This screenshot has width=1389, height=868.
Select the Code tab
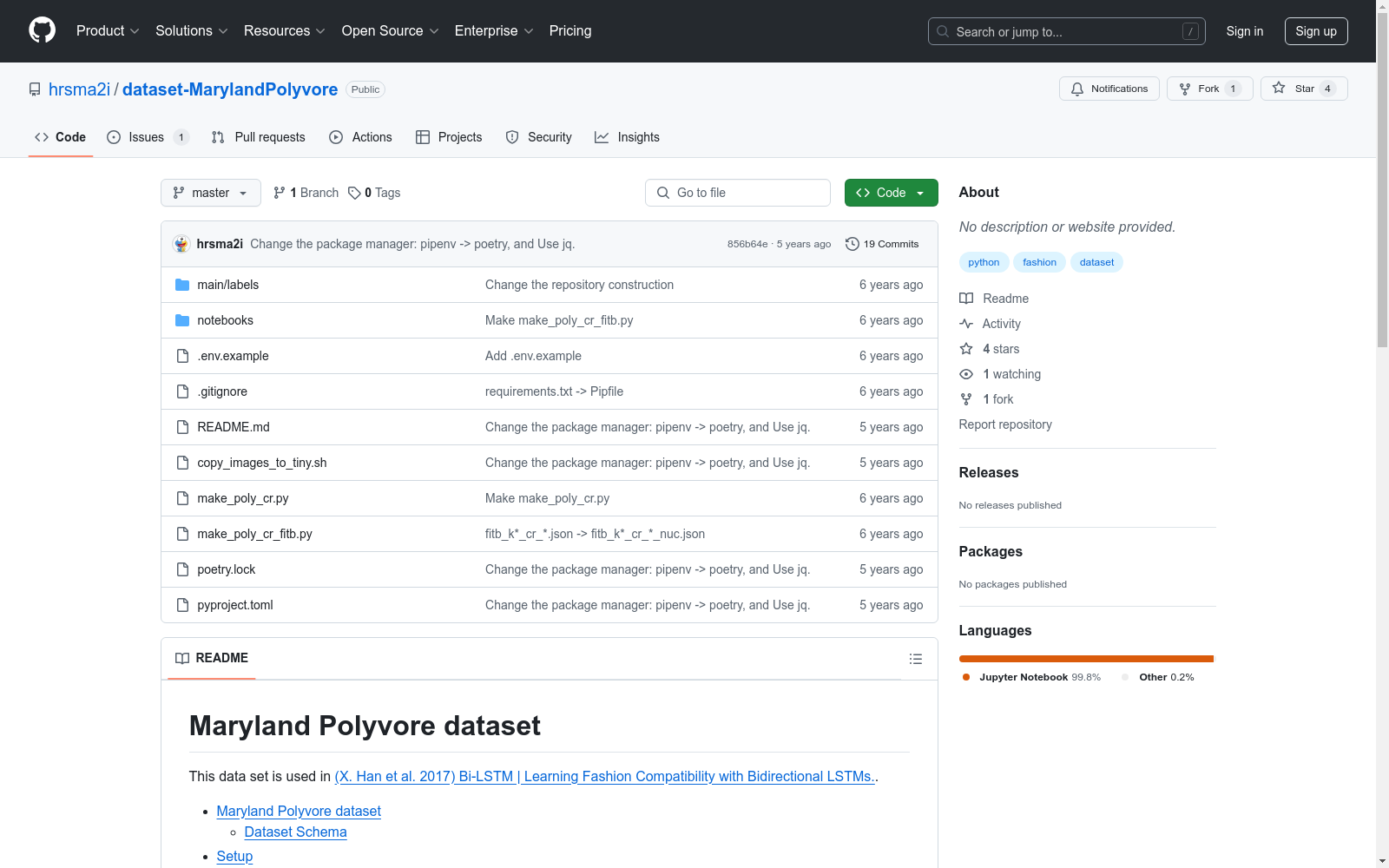(61, 137)
